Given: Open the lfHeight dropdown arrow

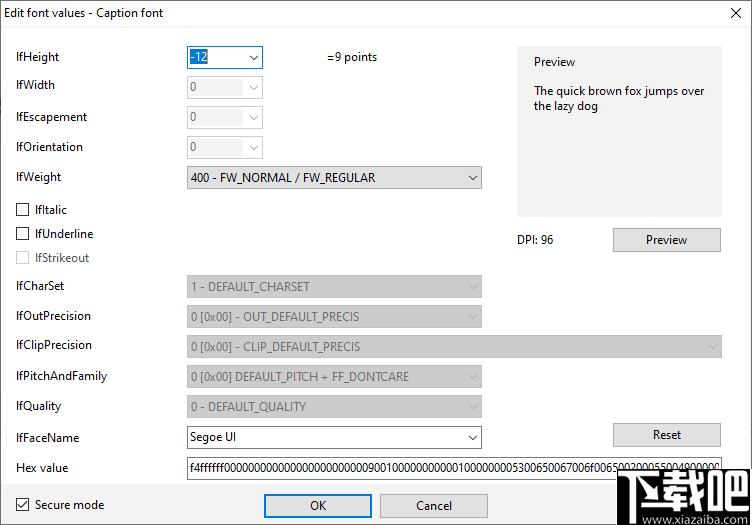Looking at the screenshot, I should pyautogui.click(x=254, y=58).
